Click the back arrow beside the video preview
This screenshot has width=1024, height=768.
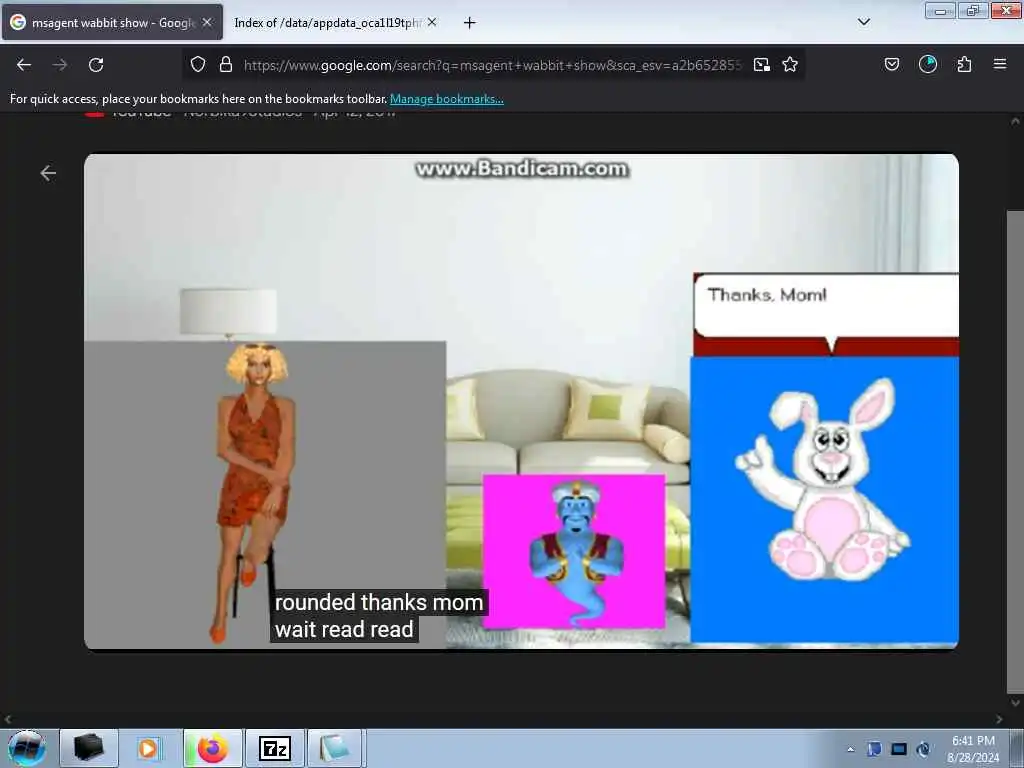(48, 173)
